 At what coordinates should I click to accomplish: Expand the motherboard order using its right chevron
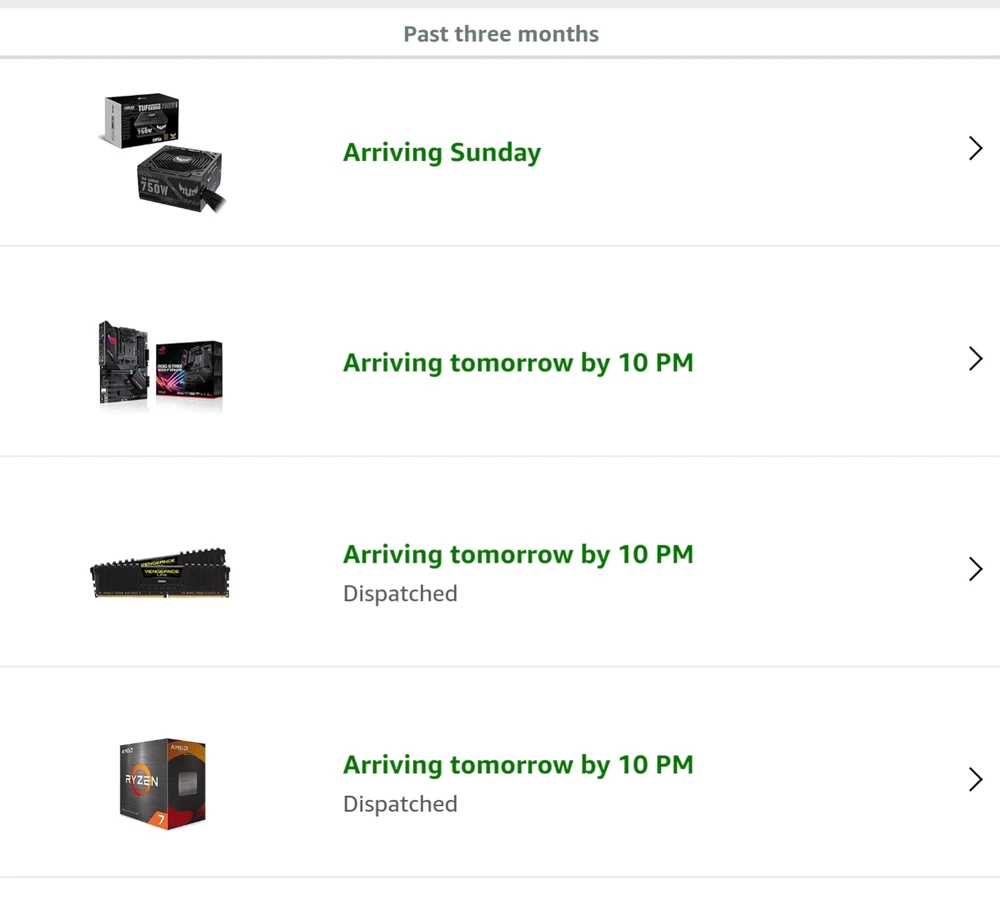(975, 359)
